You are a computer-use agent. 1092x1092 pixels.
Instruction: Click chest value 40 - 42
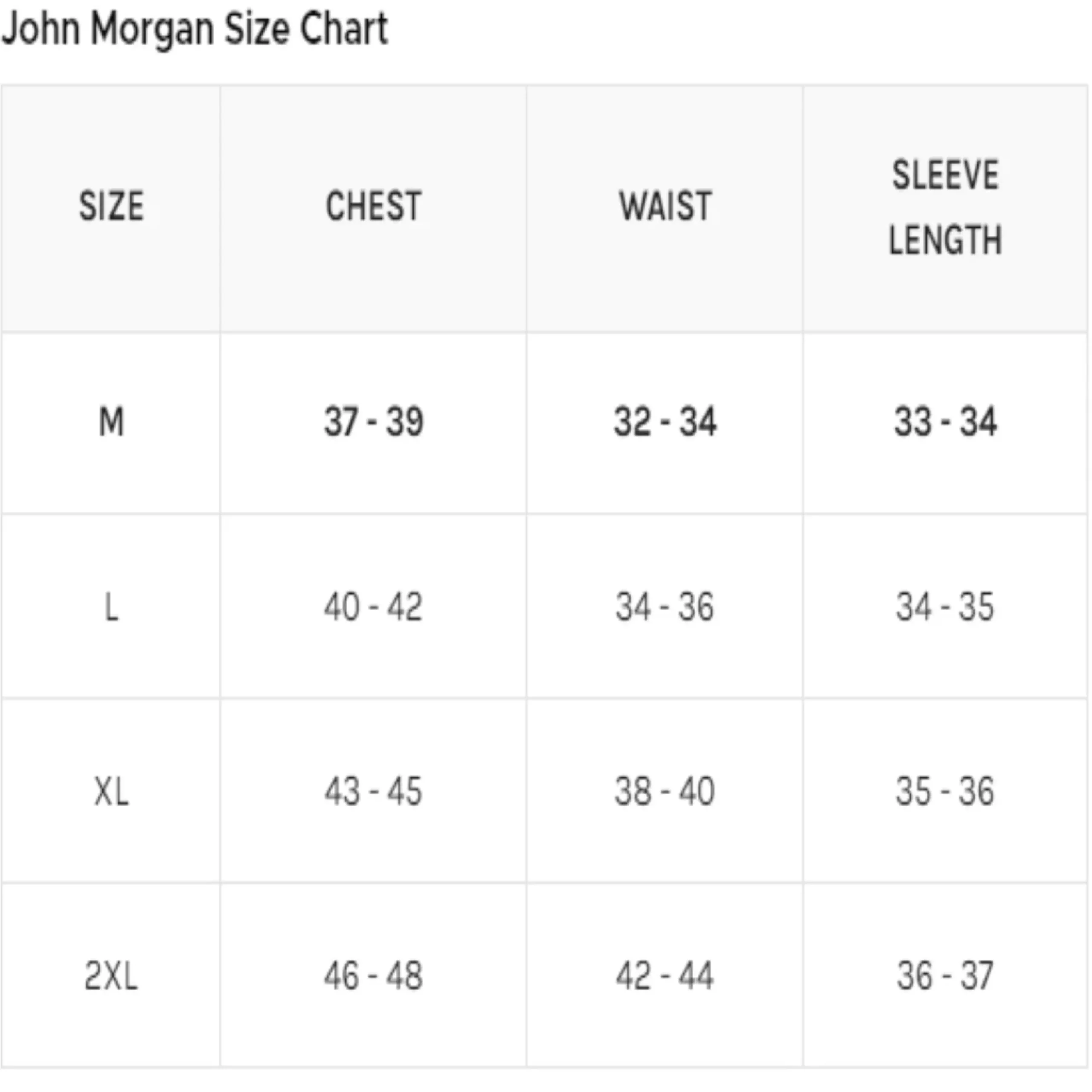pos(373,607)
